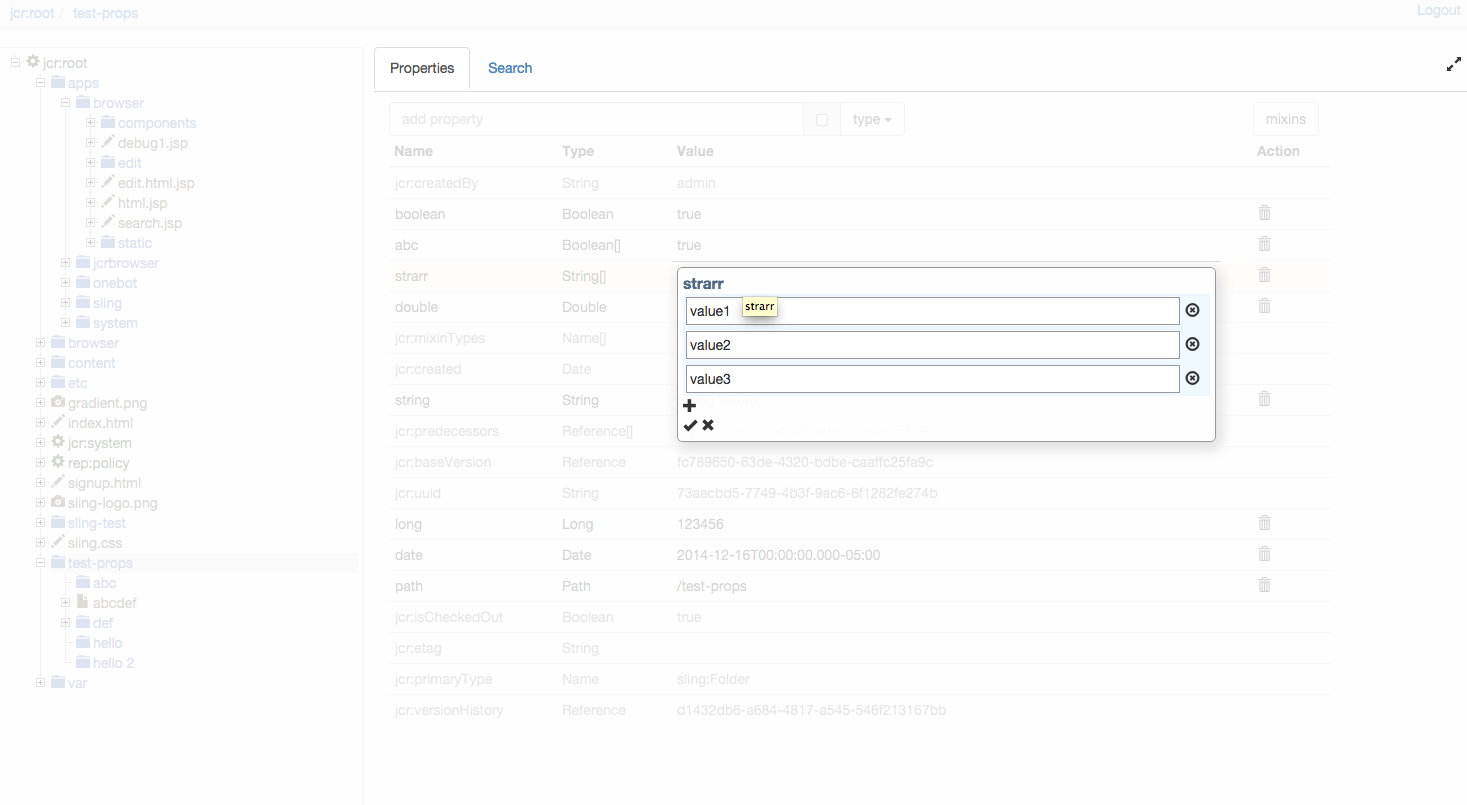The height and width of the screenshot is (805, 1467).
Task: Select the def folder in tree
Action: pos(103,623)
